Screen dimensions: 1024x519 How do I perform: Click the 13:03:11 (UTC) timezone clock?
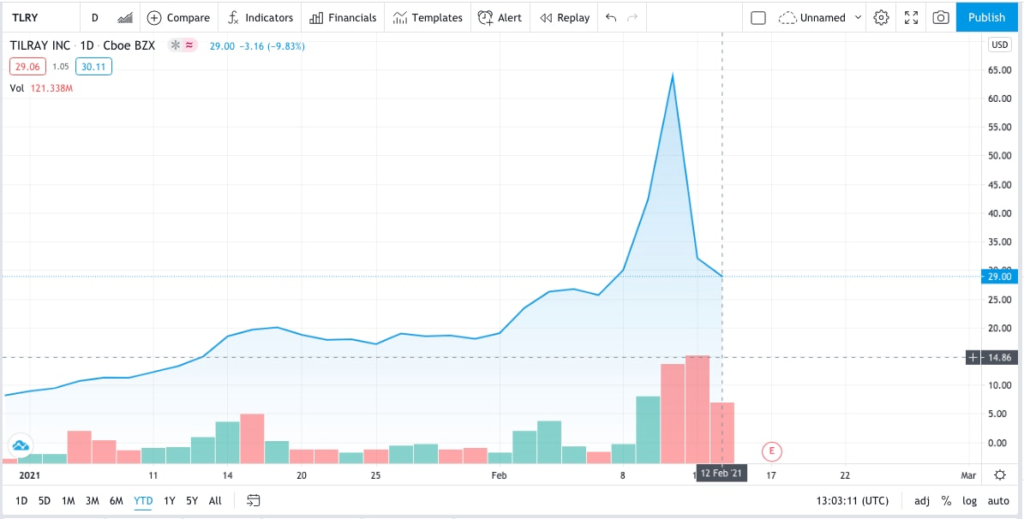852,501
